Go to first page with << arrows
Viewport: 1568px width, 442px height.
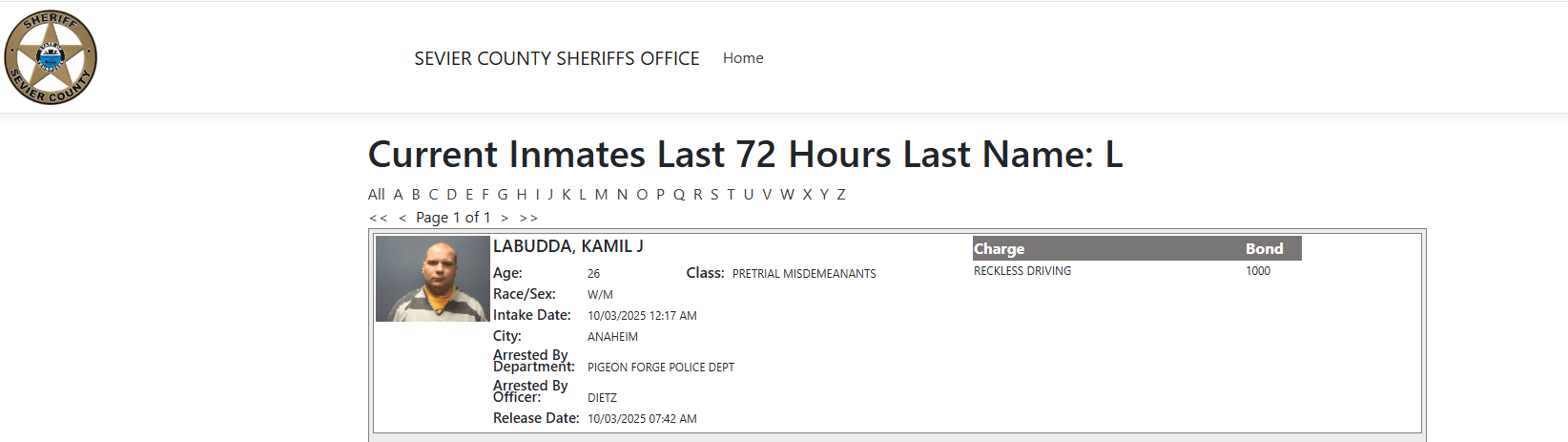pyautogui.click(x=378, y=218)
